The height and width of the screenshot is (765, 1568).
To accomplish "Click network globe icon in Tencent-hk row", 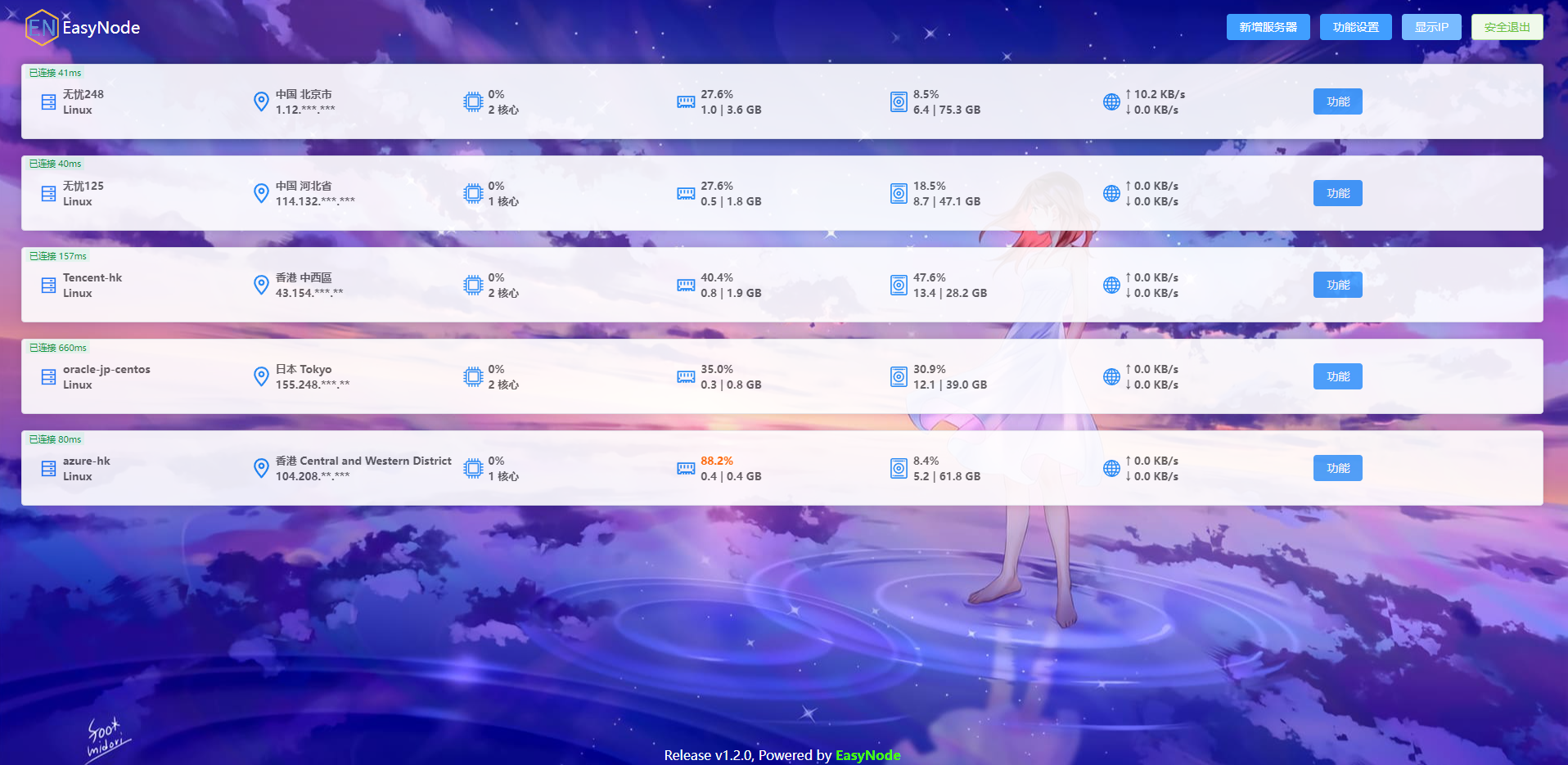I will (1111, 286).
